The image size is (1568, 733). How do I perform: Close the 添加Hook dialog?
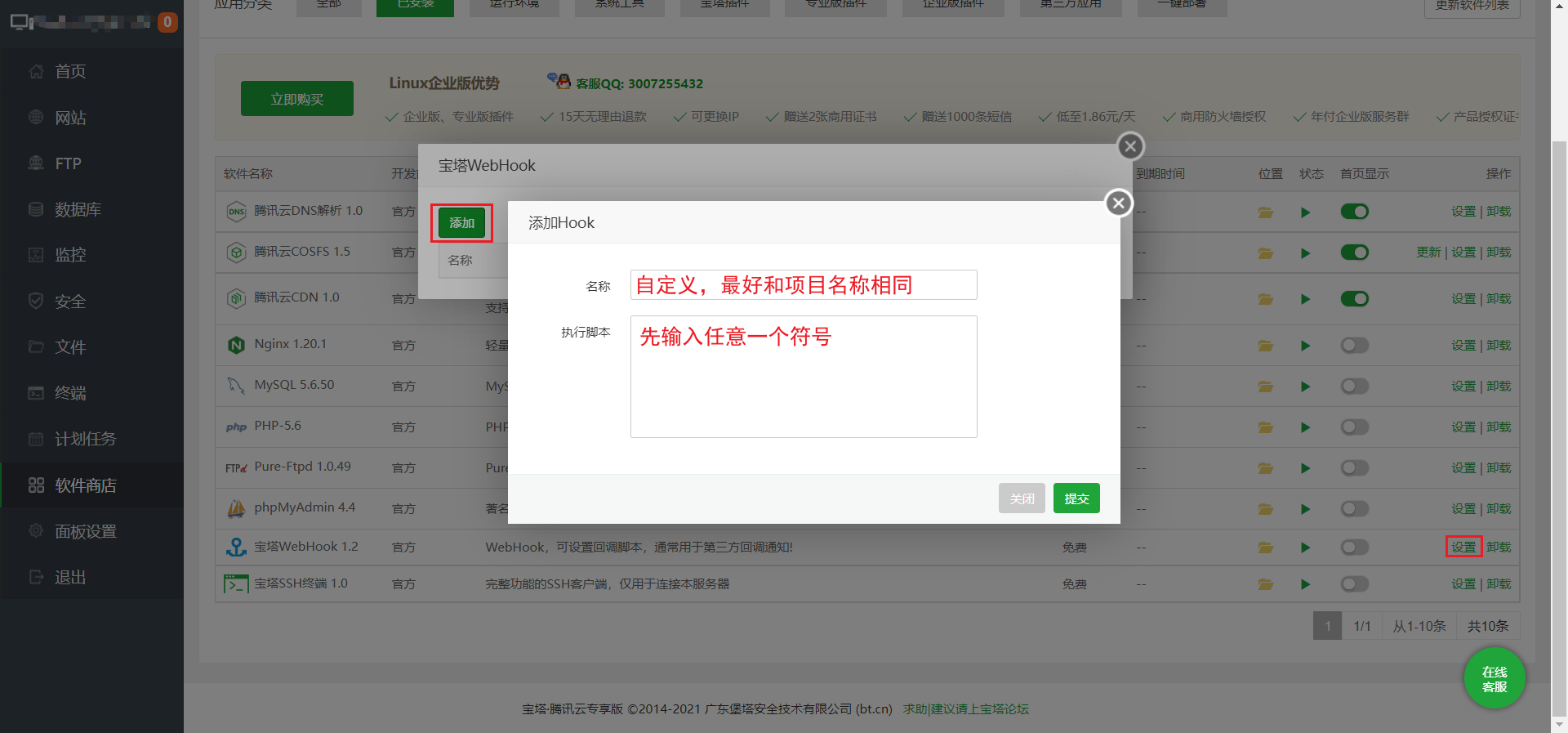point(1119,203)
